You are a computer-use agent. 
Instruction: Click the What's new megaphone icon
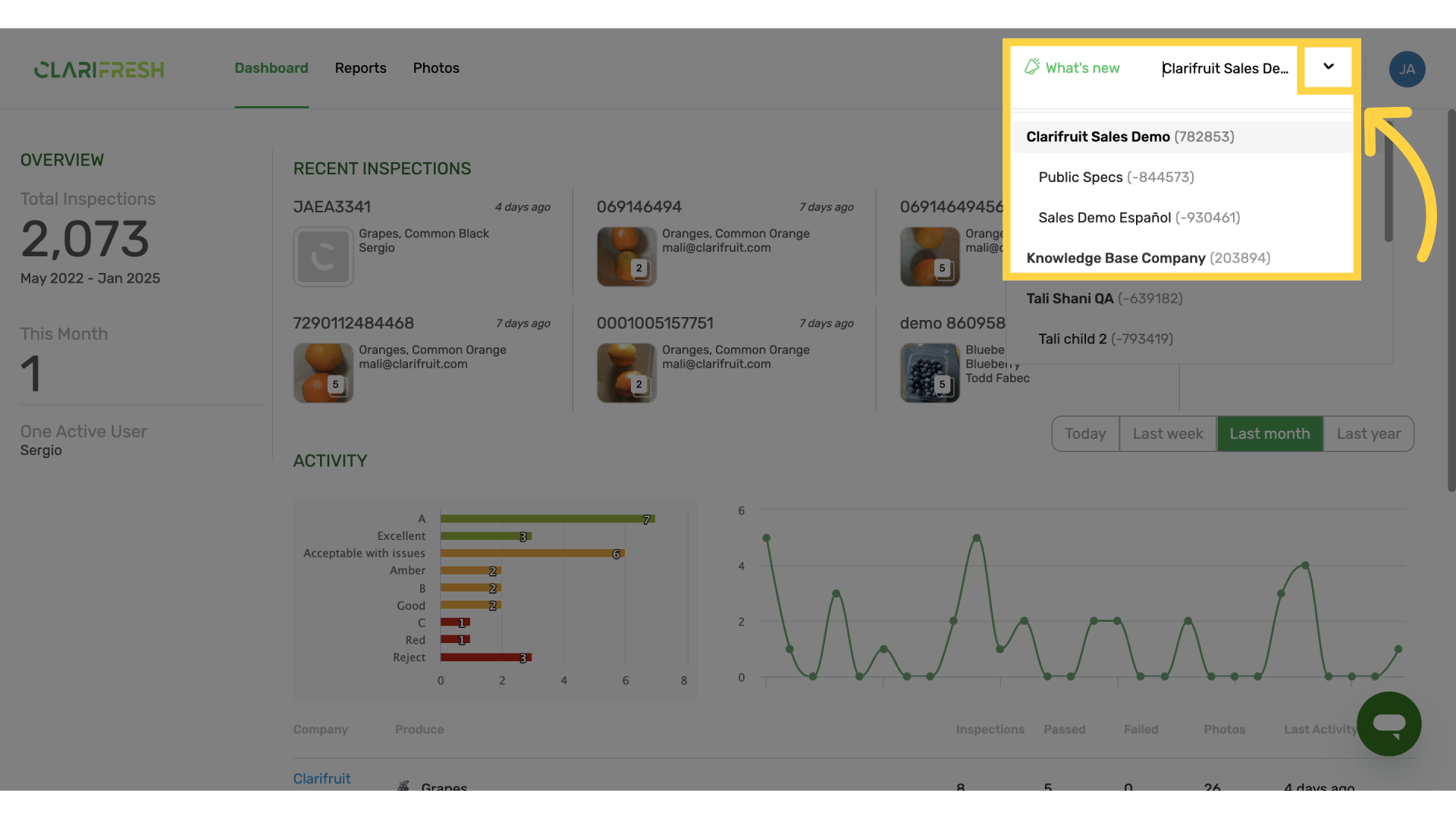click(1032, 67)
